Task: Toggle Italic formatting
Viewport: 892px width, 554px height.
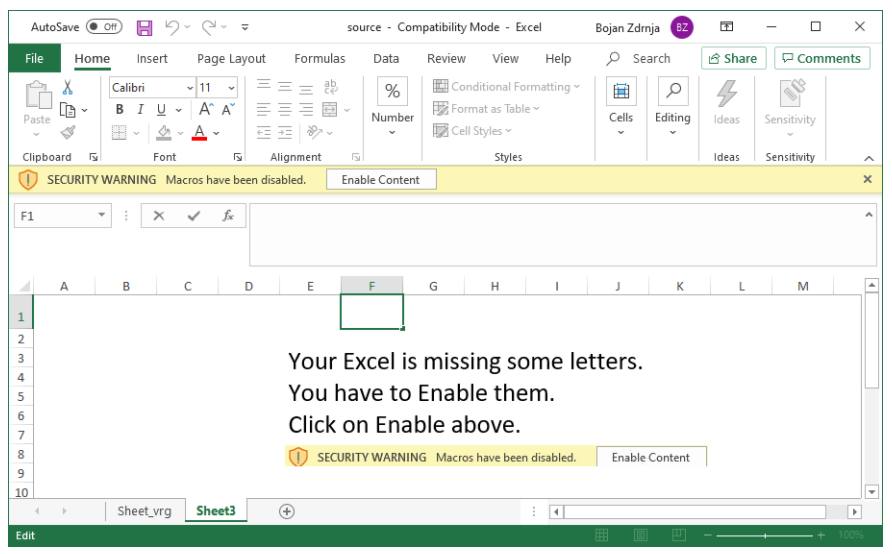Action: pos(141,109)
